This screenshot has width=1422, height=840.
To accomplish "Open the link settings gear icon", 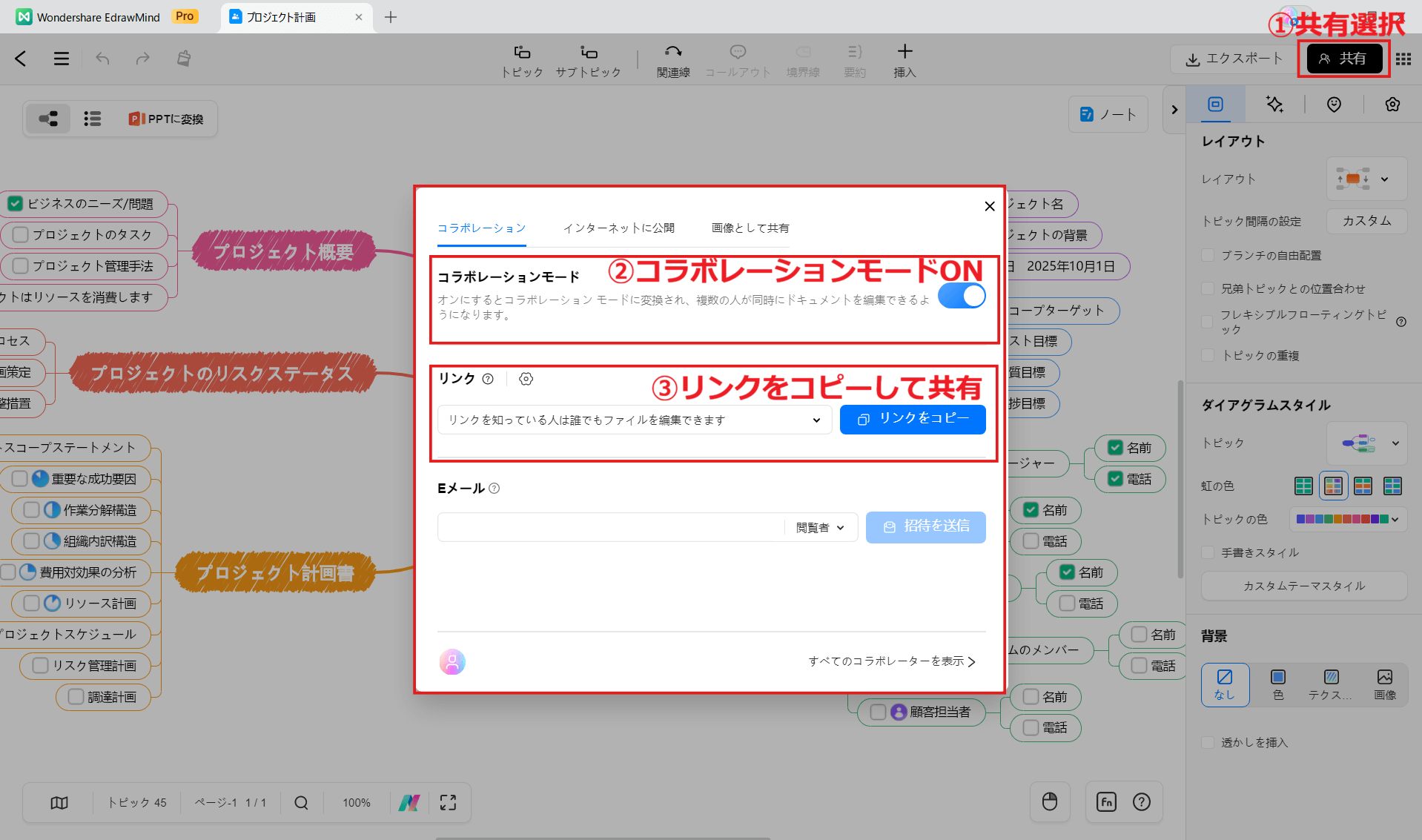I will [x=526, y=379].
